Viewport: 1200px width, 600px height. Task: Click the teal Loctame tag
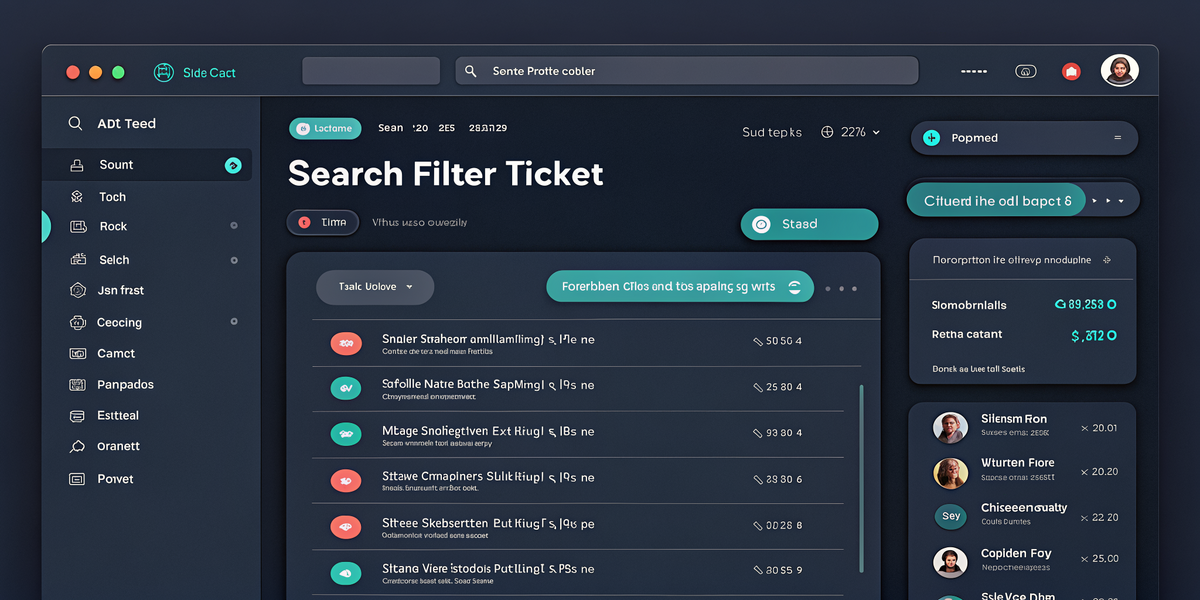(325, 128)
